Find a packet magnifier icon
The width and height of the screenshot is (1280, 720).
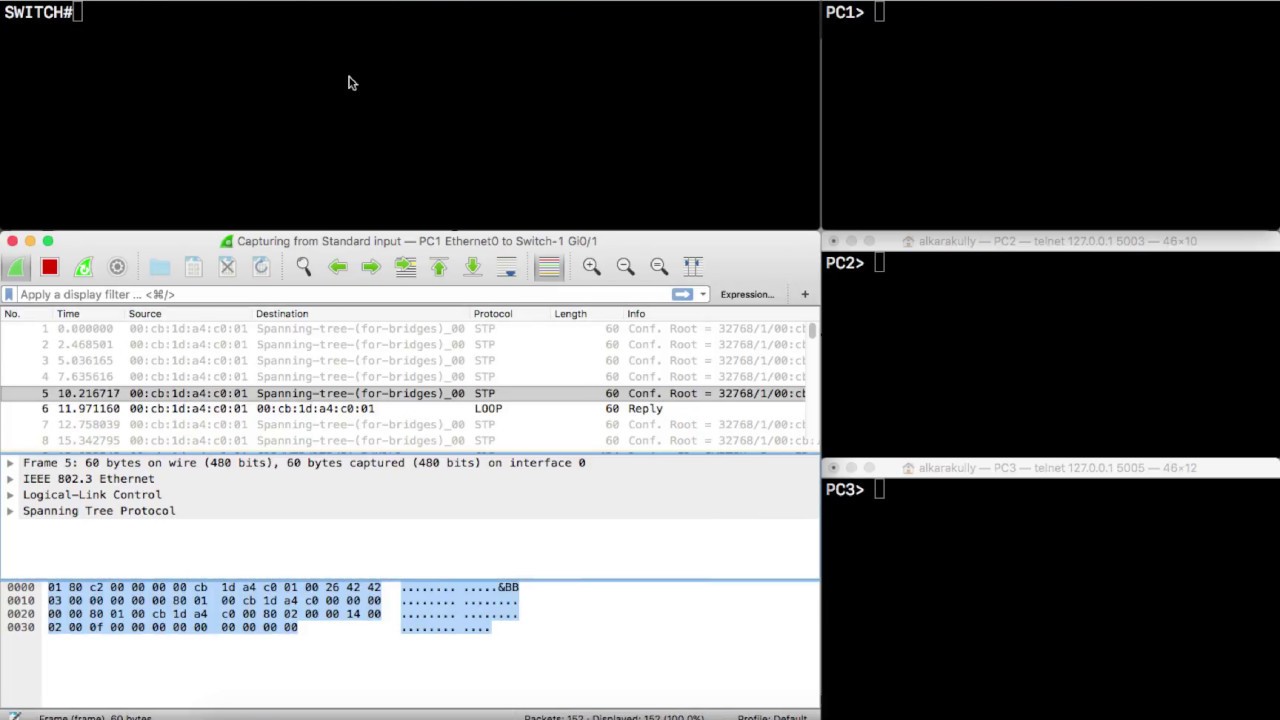[304, 267]
